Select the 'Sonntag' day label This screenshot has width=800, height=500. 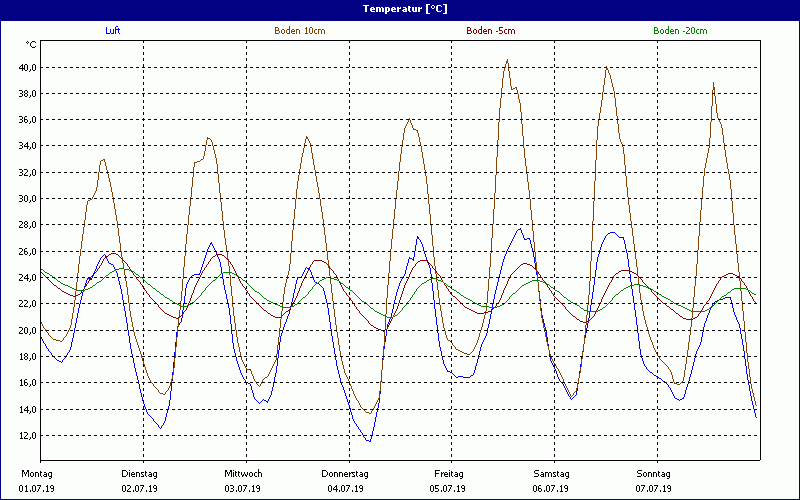tap(654, 474)
